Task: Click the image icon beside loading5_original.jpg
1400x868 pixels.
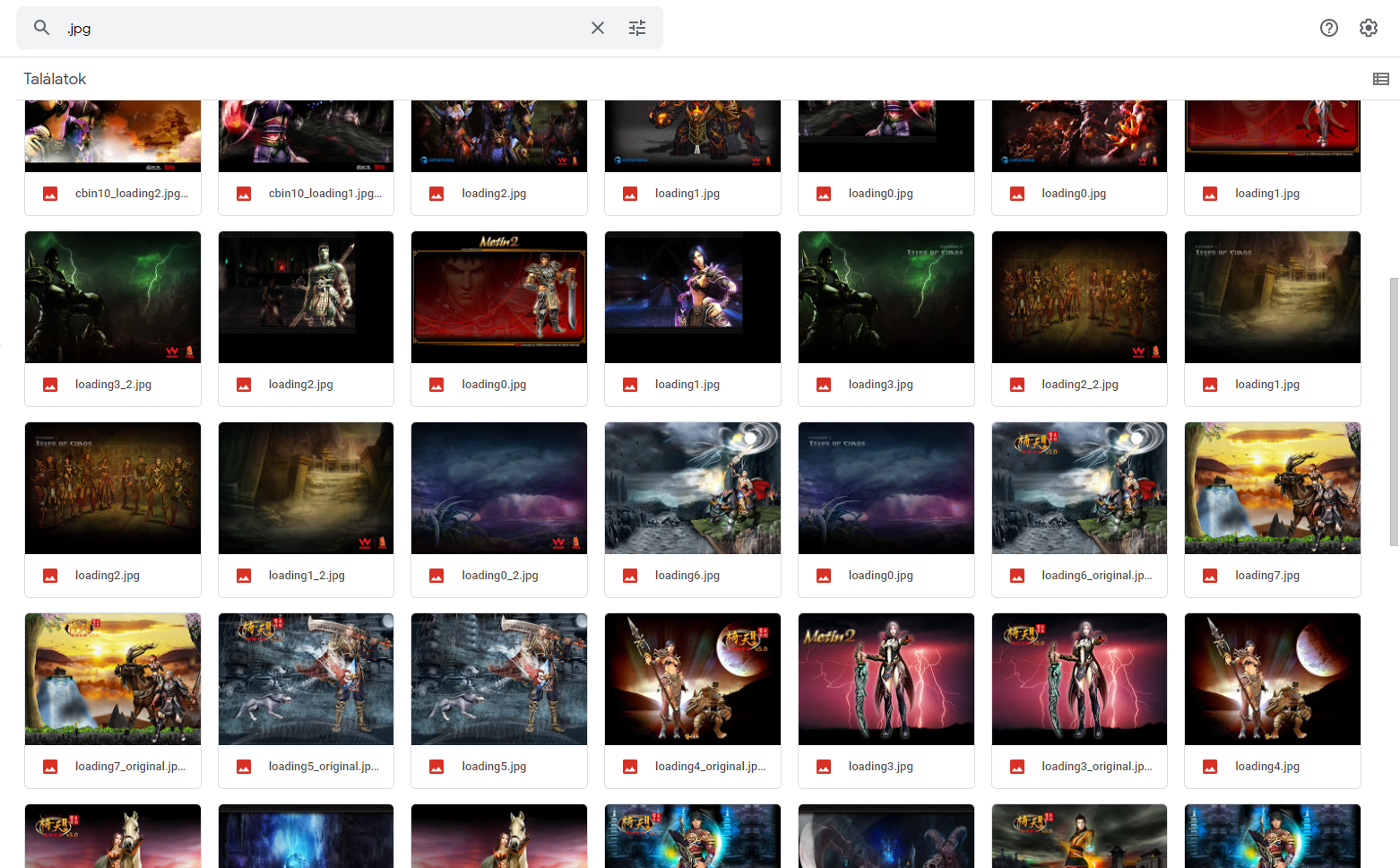Action: point(243,766)
